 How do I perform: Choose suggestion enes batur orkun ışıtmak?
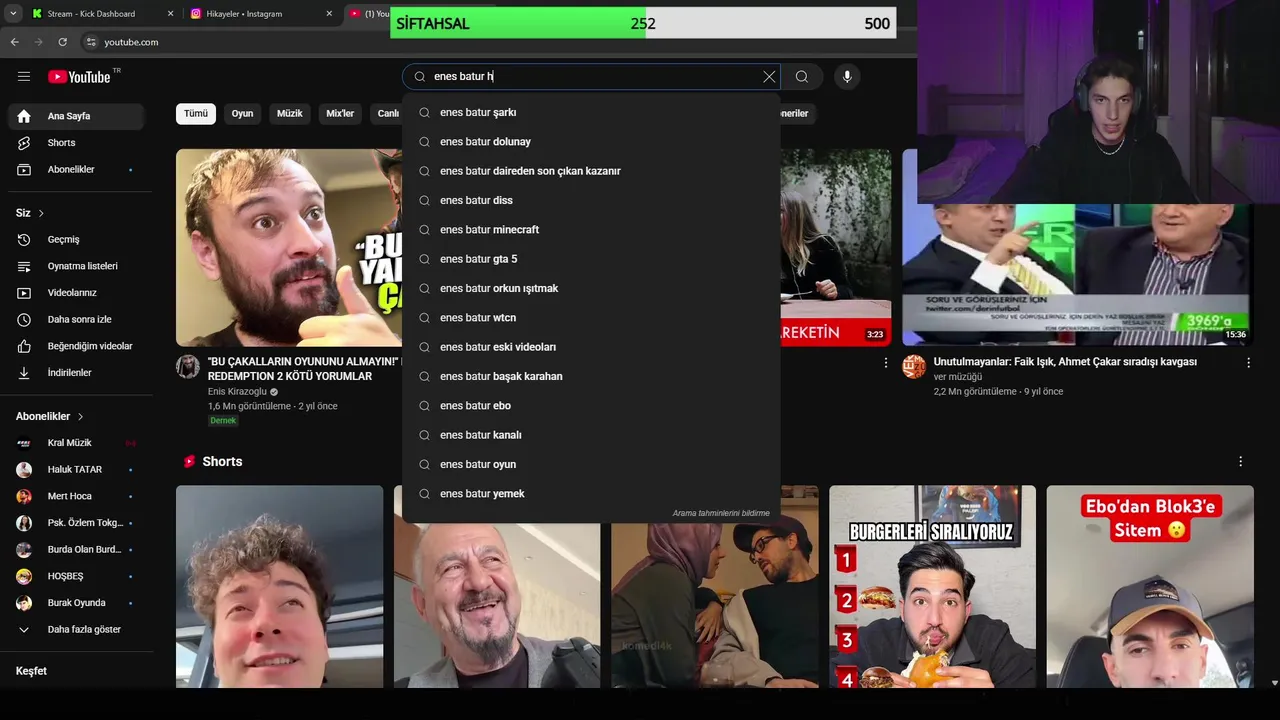click(x=591, y=289)
